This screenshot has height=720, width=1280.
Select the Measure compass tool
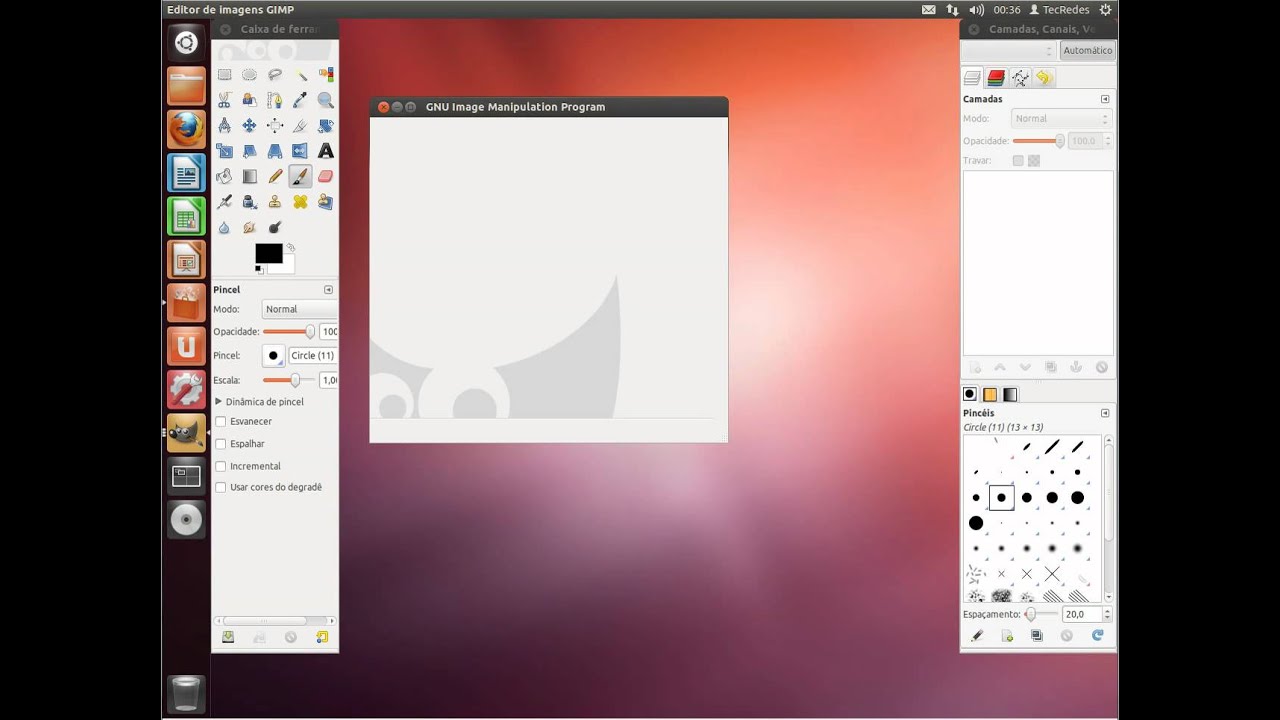click(224, 126)
